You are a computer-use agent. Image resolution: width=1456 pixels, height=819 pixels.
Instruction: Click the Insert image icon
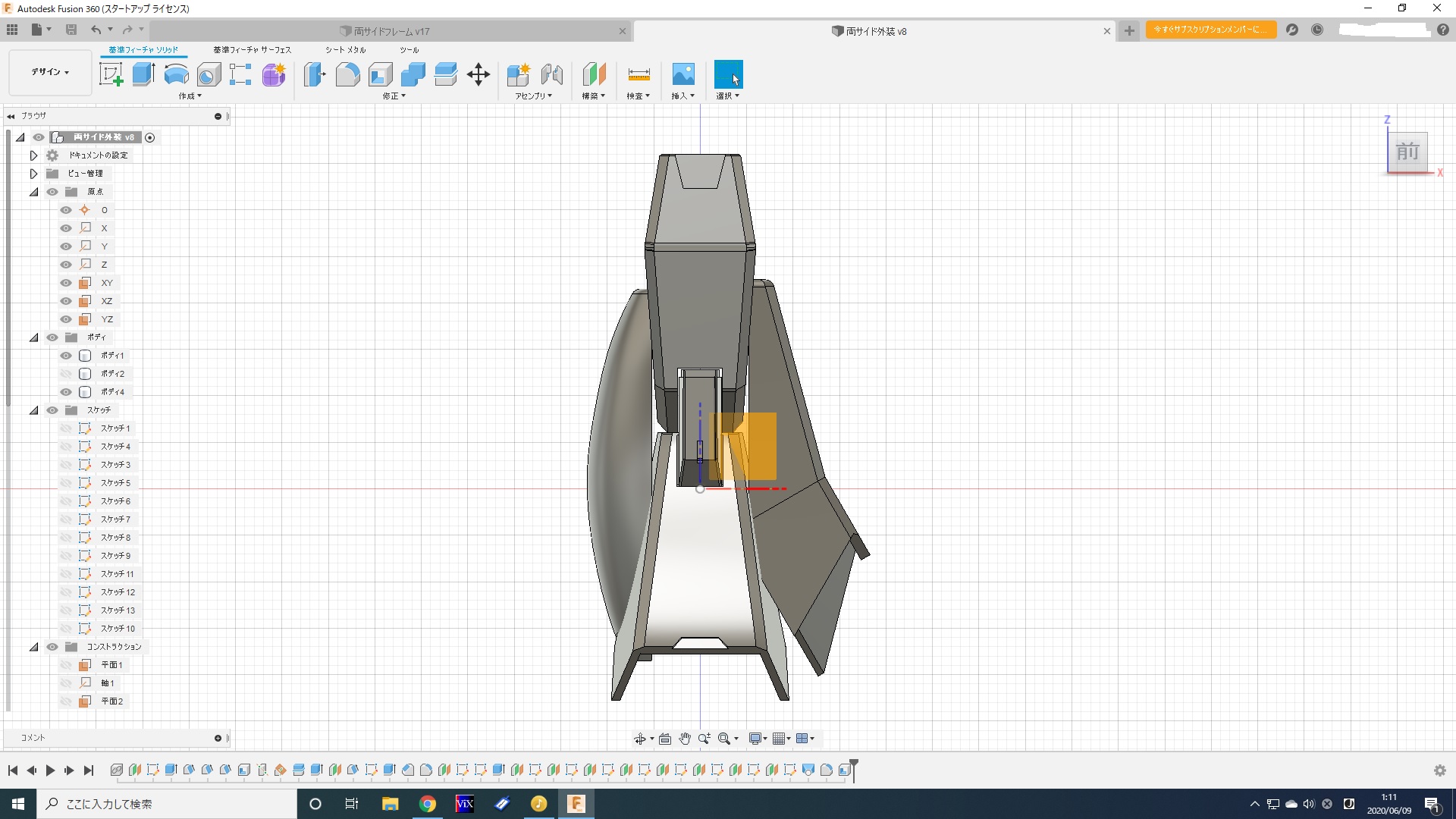683,74
